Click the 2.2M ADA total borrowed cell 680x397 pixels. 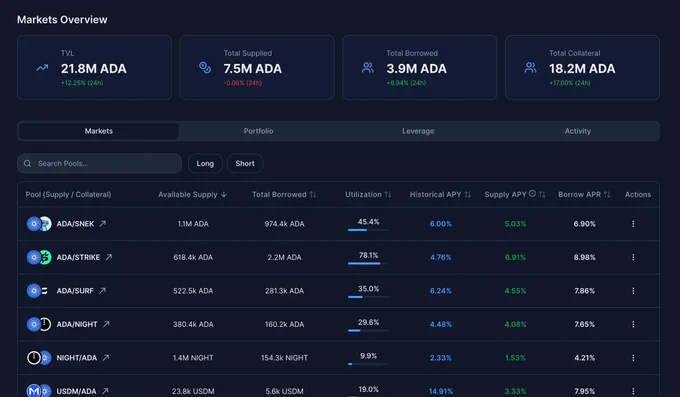click(284, 257)
